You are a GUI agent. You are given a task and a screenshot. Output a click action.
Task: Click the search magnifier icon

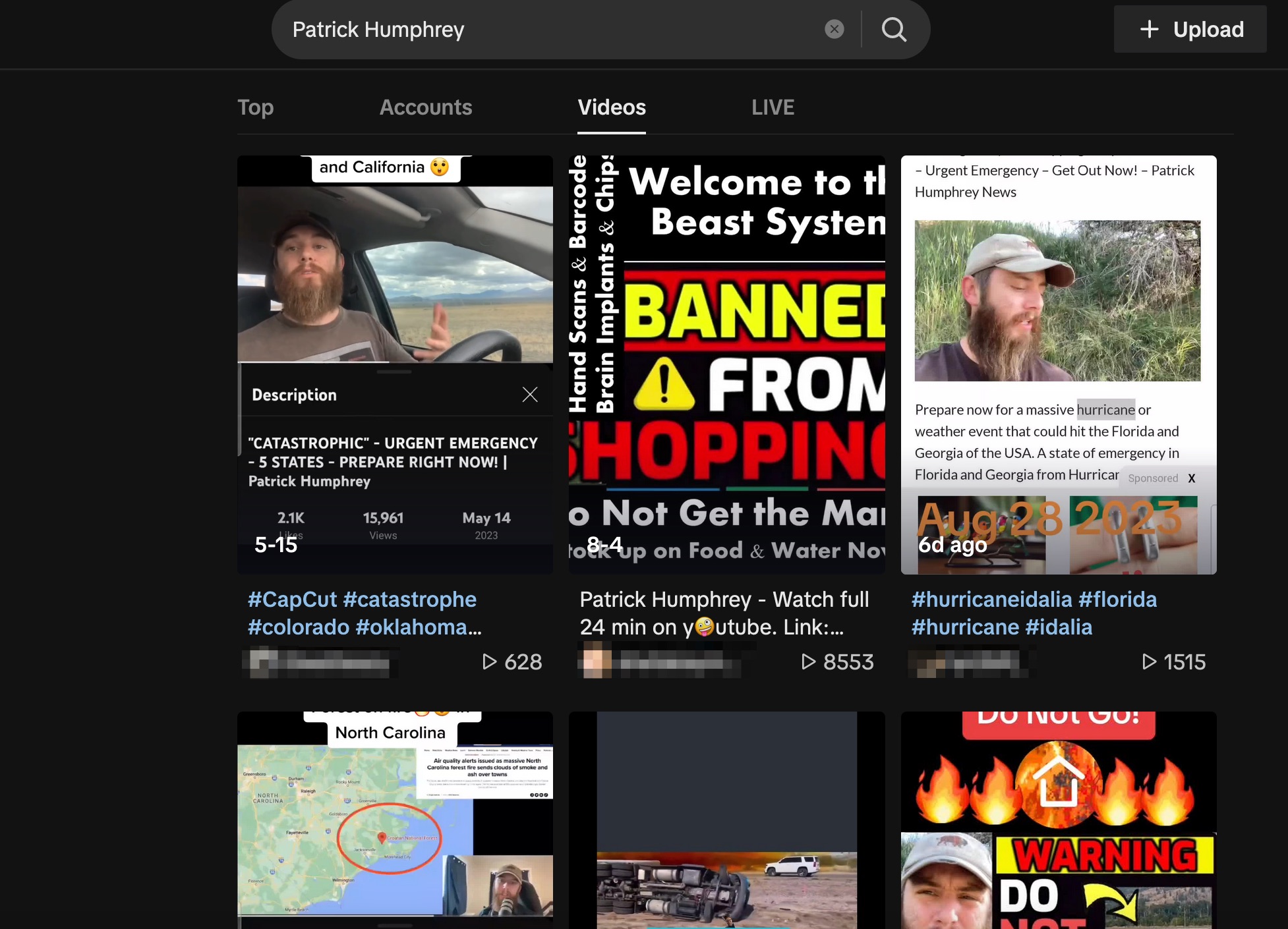pyautogui.click(x=894, y=29)
